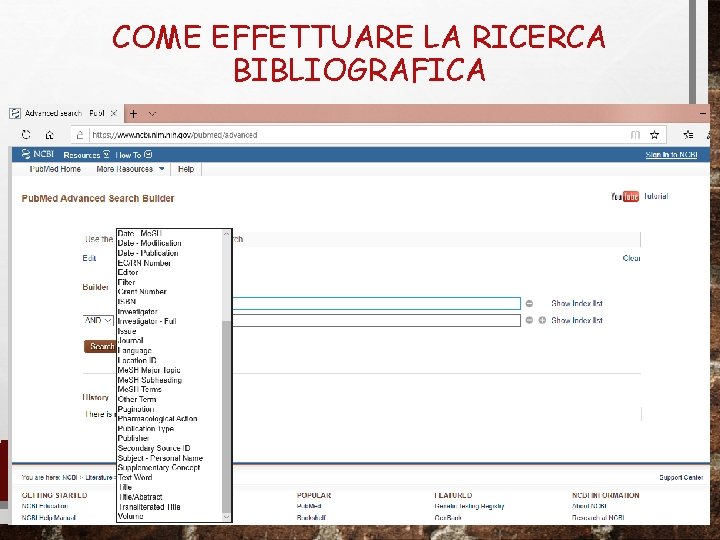Open the Resources dropdown
720x540 pixels.
click(x=86, y=155)
